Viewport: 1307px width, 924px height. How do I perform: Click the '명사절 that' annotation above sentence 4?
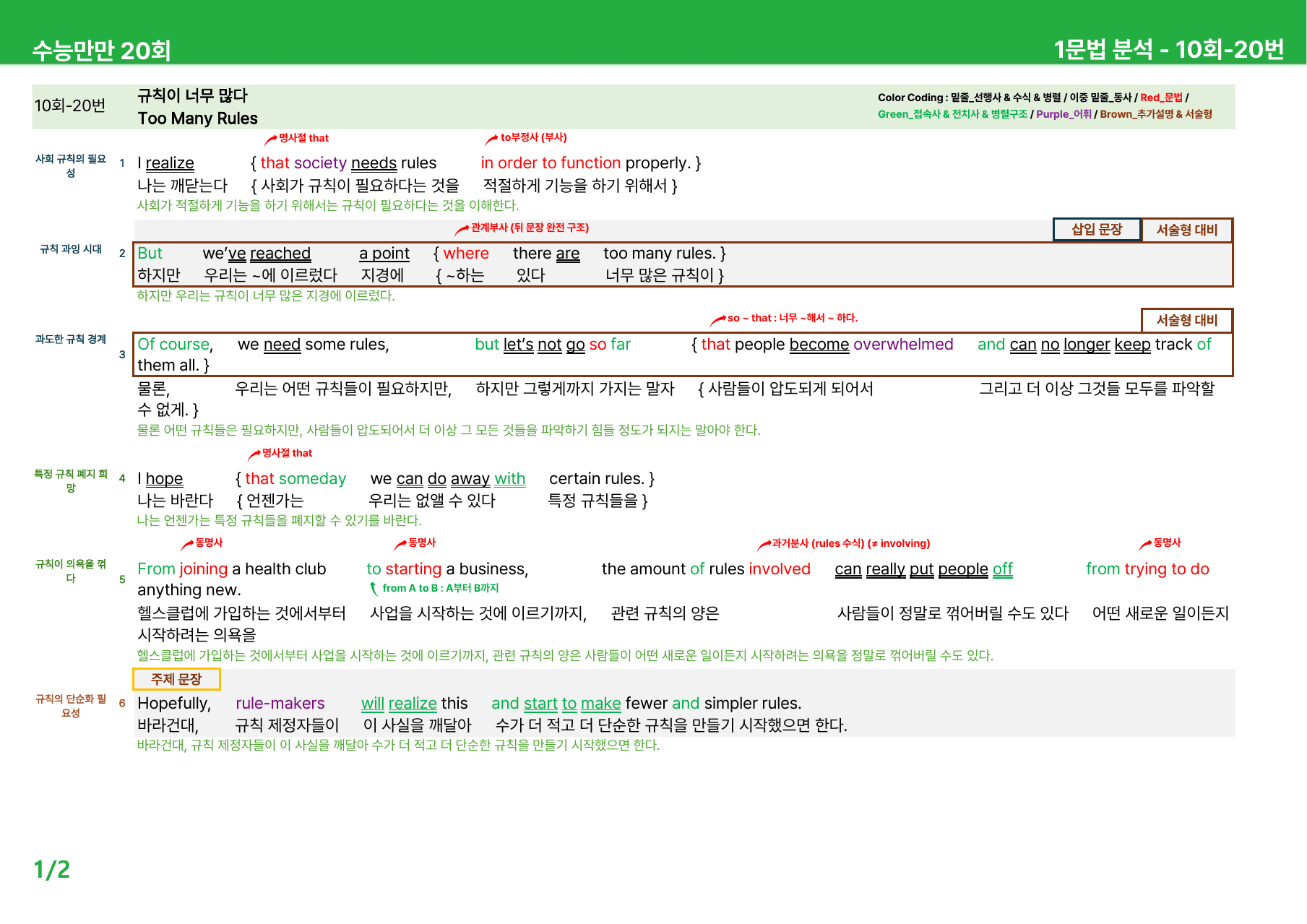tap(287, 453)
